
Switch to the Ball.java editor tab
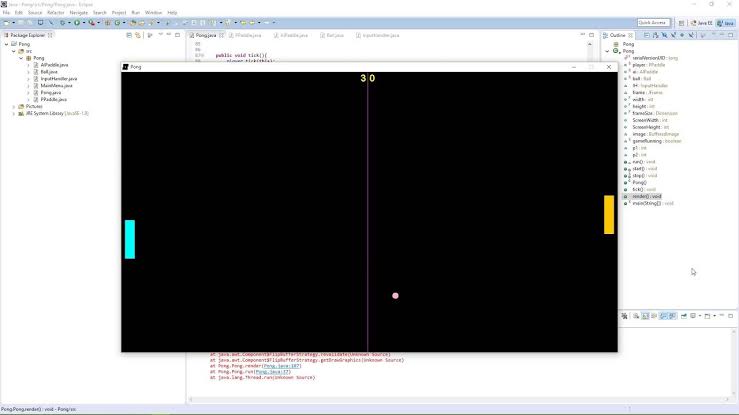[332, 35]
